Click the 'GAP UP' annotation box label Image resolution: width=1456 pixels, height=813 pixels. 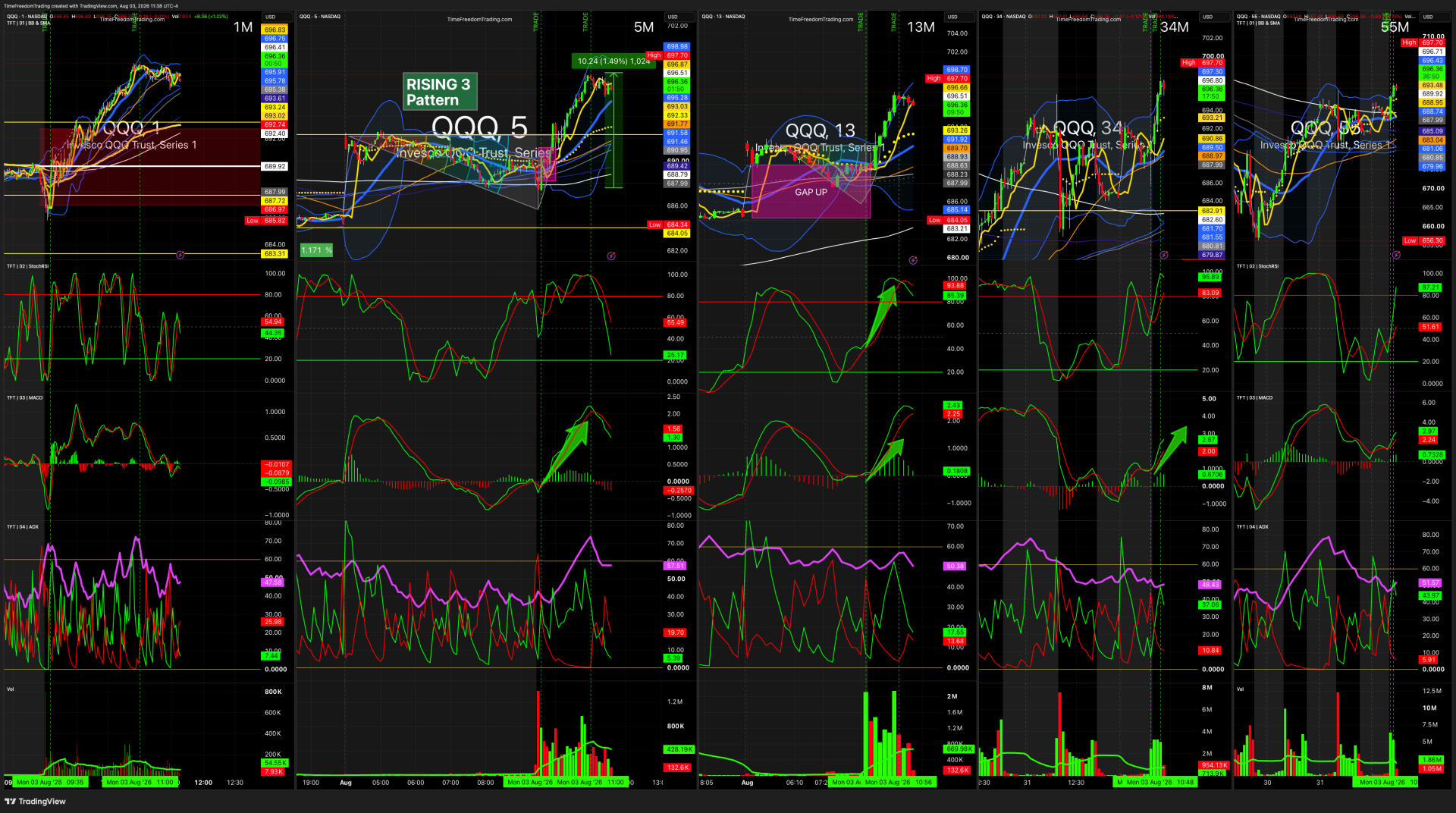click(x=811, y=193)
